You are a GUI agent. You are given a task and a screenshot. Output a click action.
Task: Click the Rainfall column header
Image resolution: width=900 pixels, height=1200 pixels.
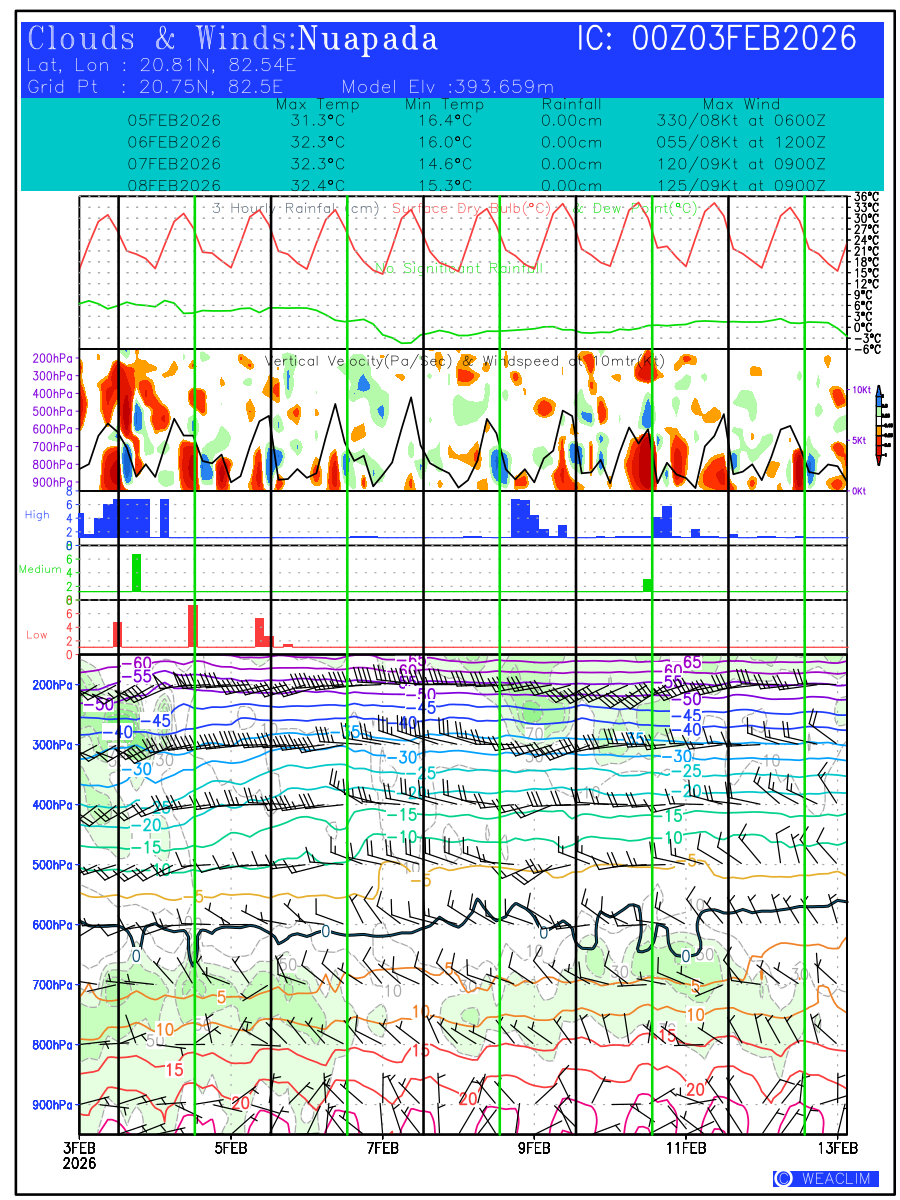(571, 104)
